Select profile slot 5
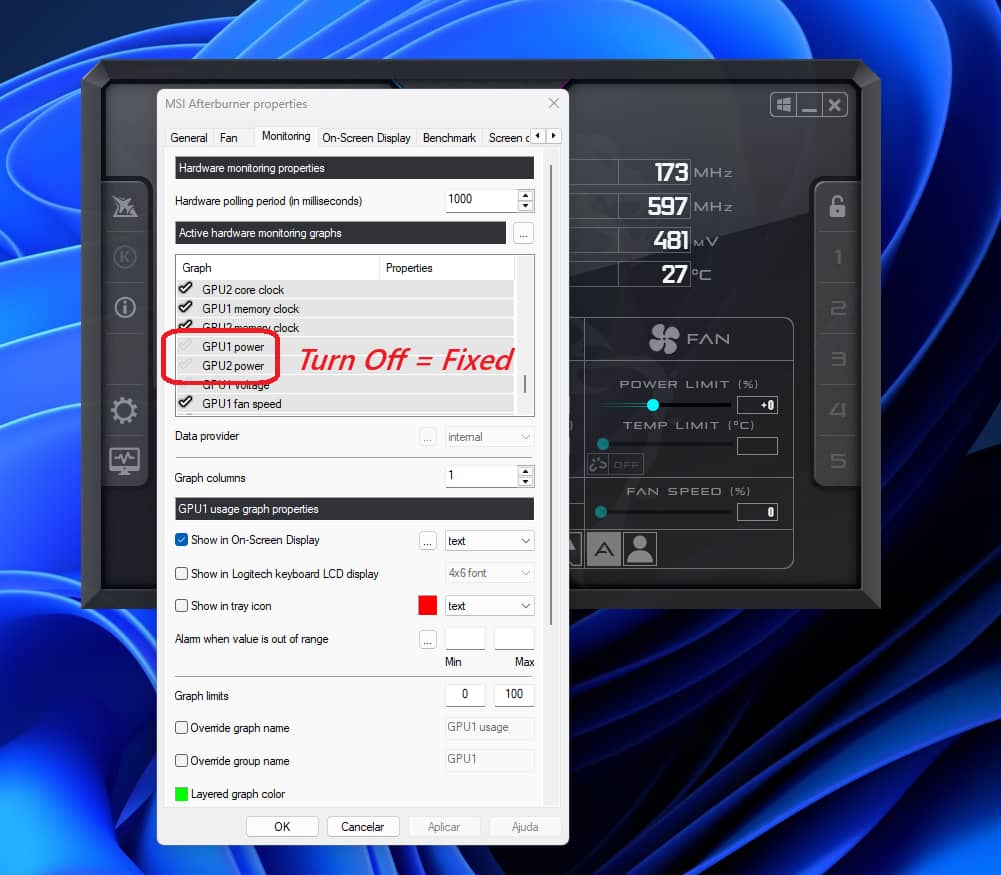The image size is (1001, 875). click(x=838, y=461)
